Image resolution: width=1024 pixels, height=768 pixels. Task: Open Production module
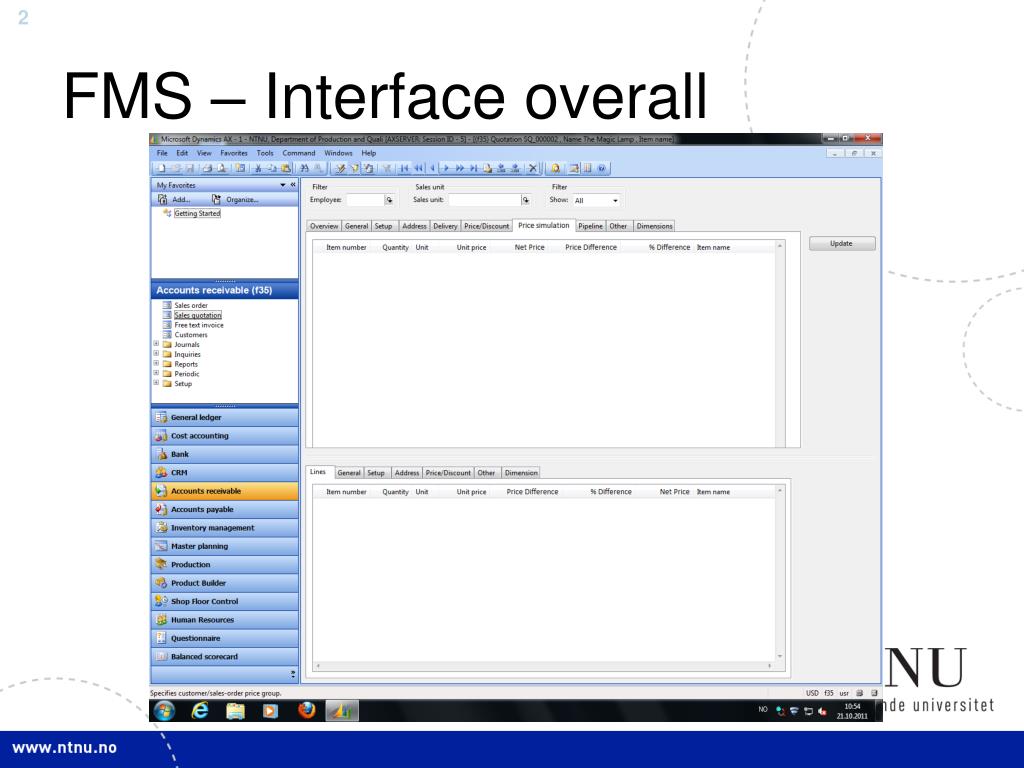point(225,564)
